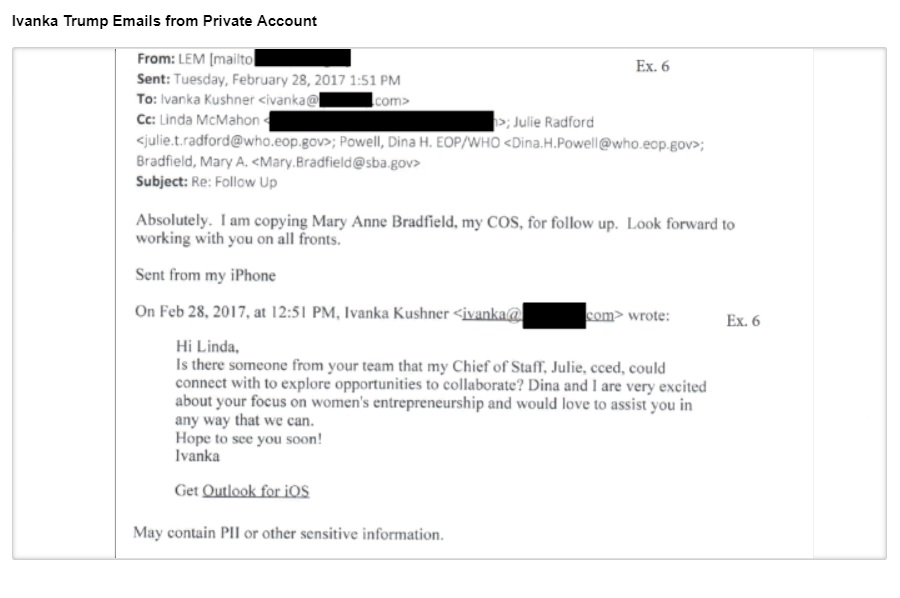Viewport: 900px width, 598px height.
Task: Open the 'Outlook for iOS' link
Action: 255,491
